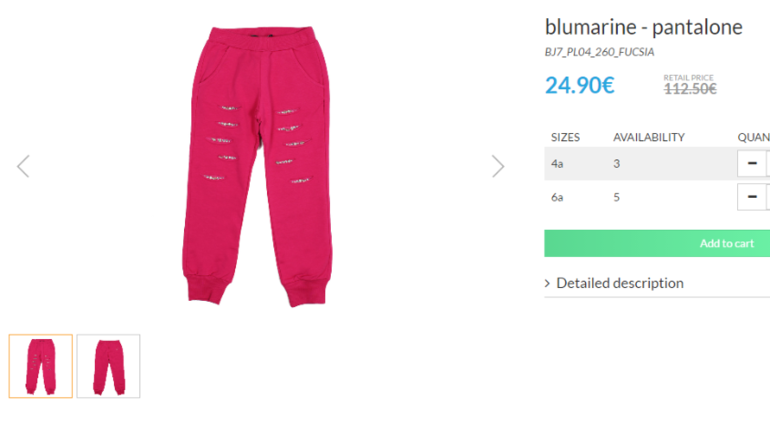The height and width of the screenshot is (422, 770).
Task: Click availability value 3 for 4a
Action: click(616, 164)
